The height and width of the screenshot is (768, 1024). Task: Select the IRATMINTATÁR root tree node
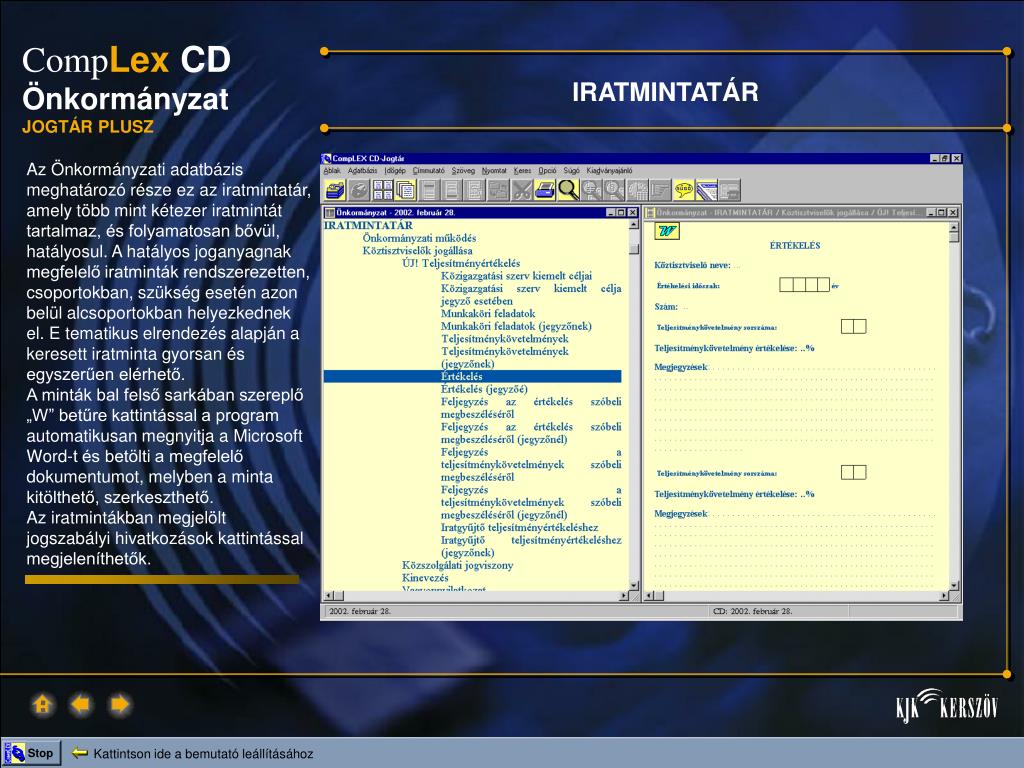tap(368, 225)
